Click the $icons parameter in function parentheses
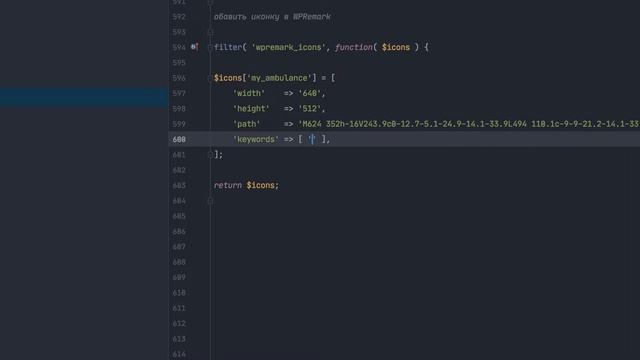 pos(396,47)
